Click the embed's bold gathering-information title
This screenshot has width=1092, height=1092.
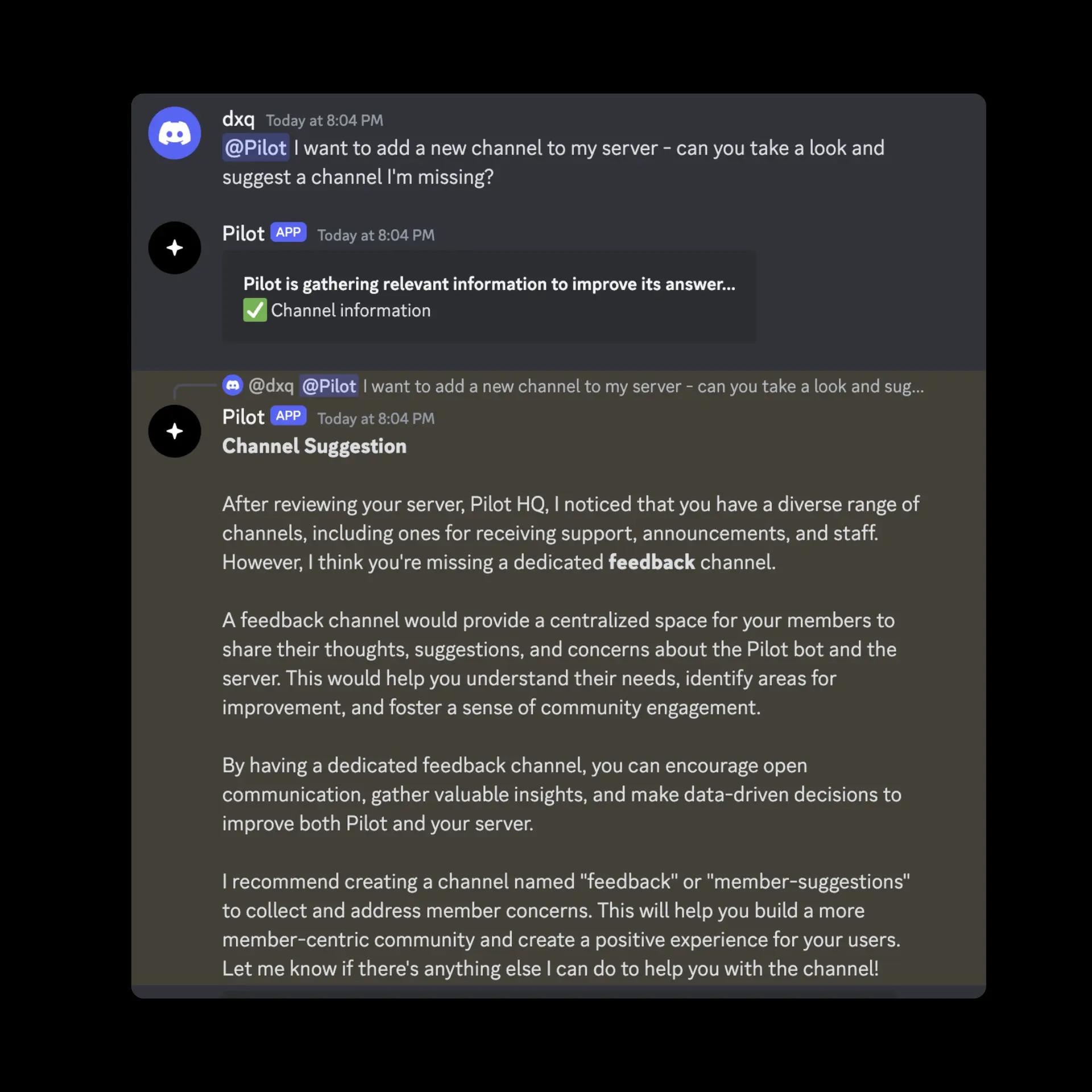pyautogui.click(x=489, y=284)
